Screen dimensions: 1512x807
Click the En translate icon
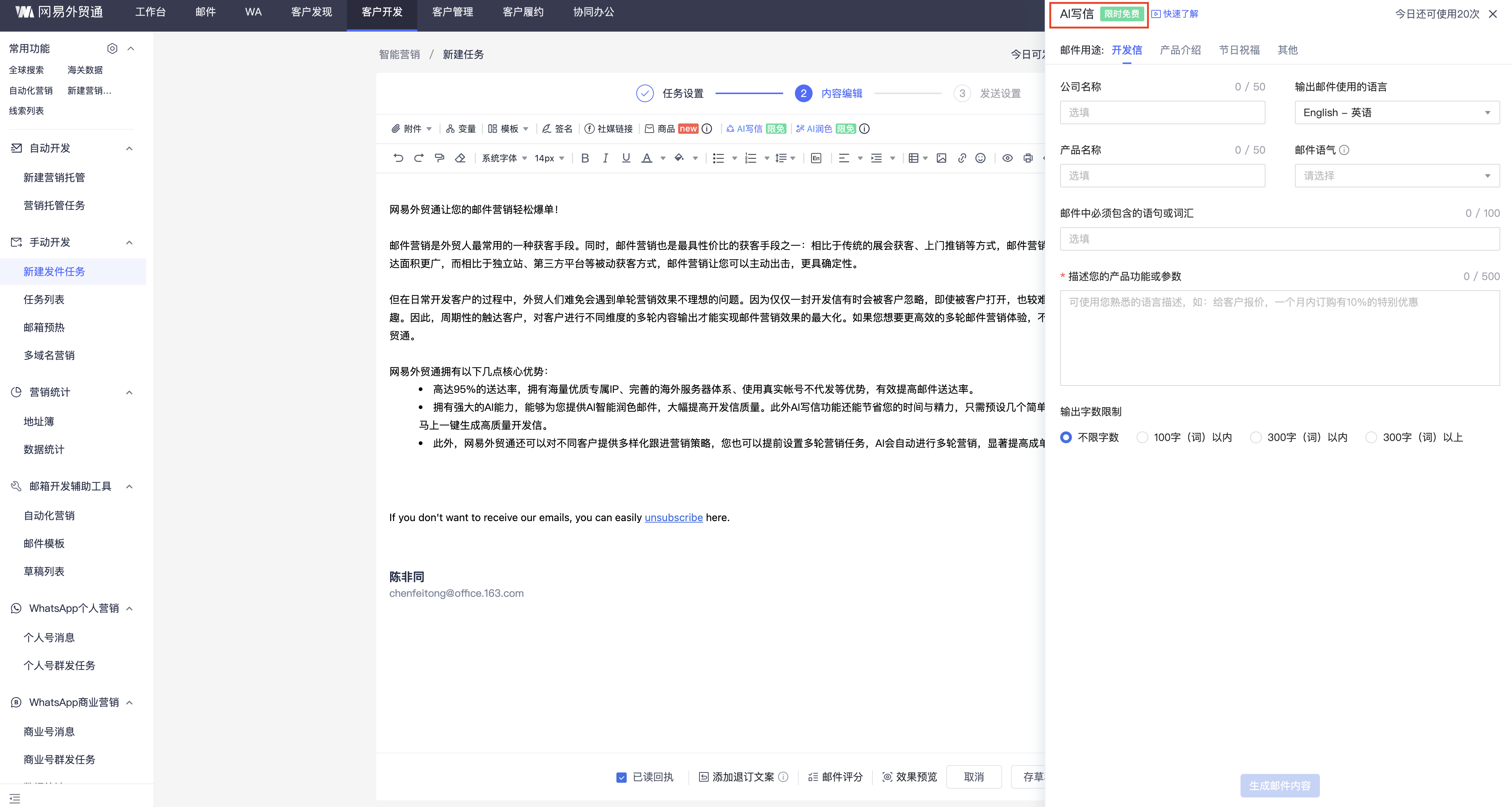(x=816, y=158)
